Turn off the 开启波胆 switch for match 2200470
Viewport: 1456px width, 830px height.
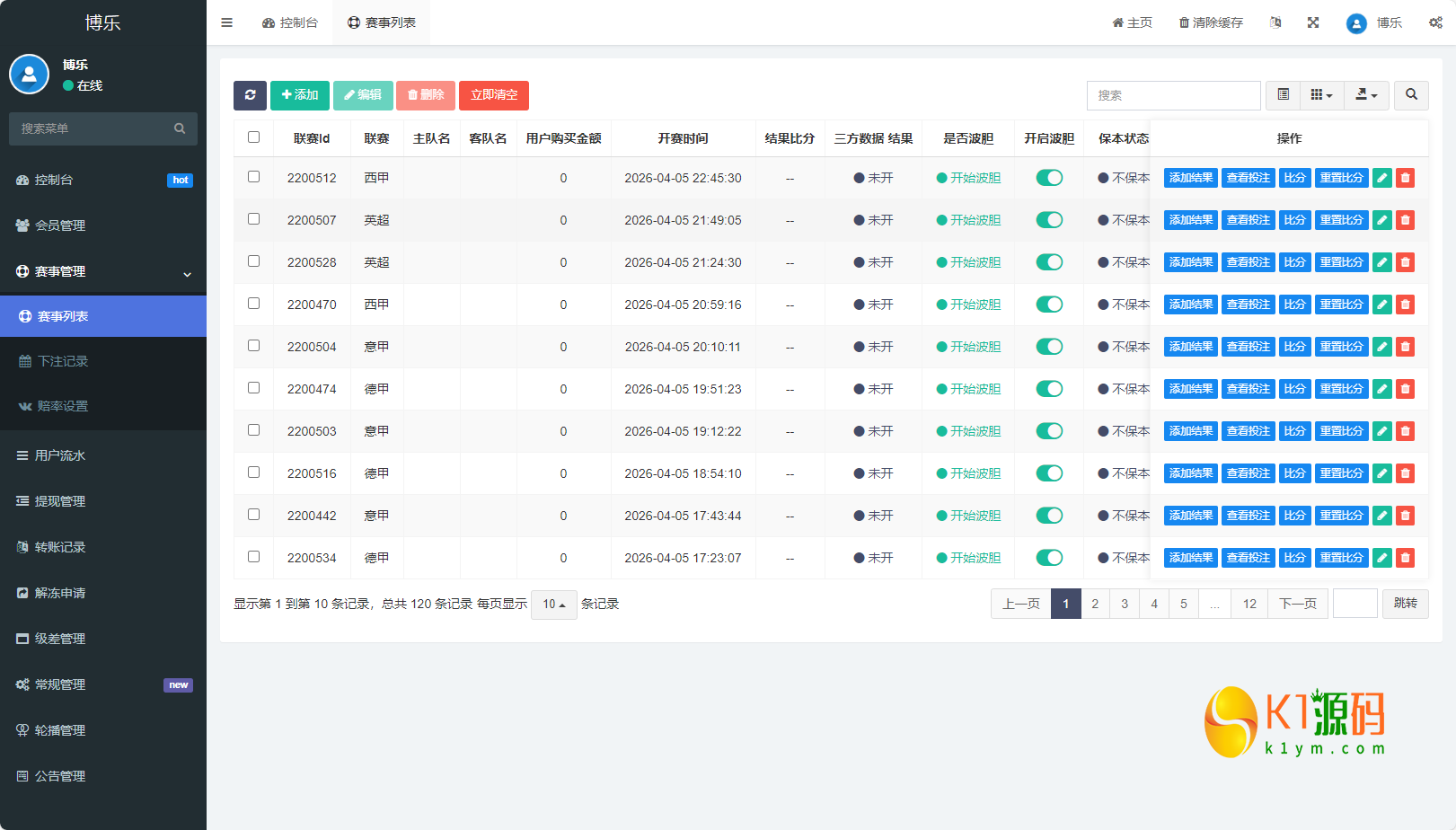tap(1049, 305)
